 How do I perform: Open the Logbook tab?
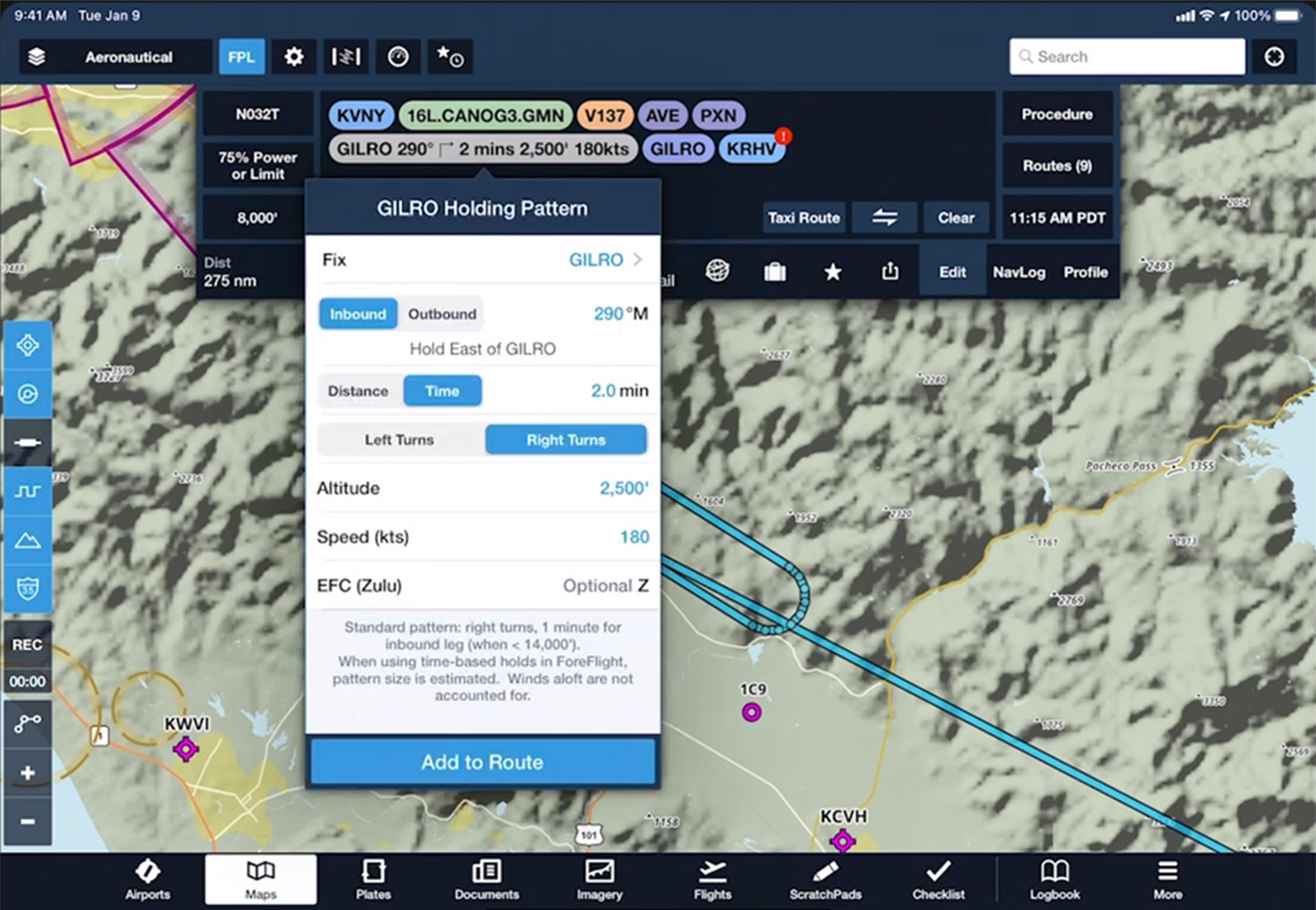(1054, 880)
